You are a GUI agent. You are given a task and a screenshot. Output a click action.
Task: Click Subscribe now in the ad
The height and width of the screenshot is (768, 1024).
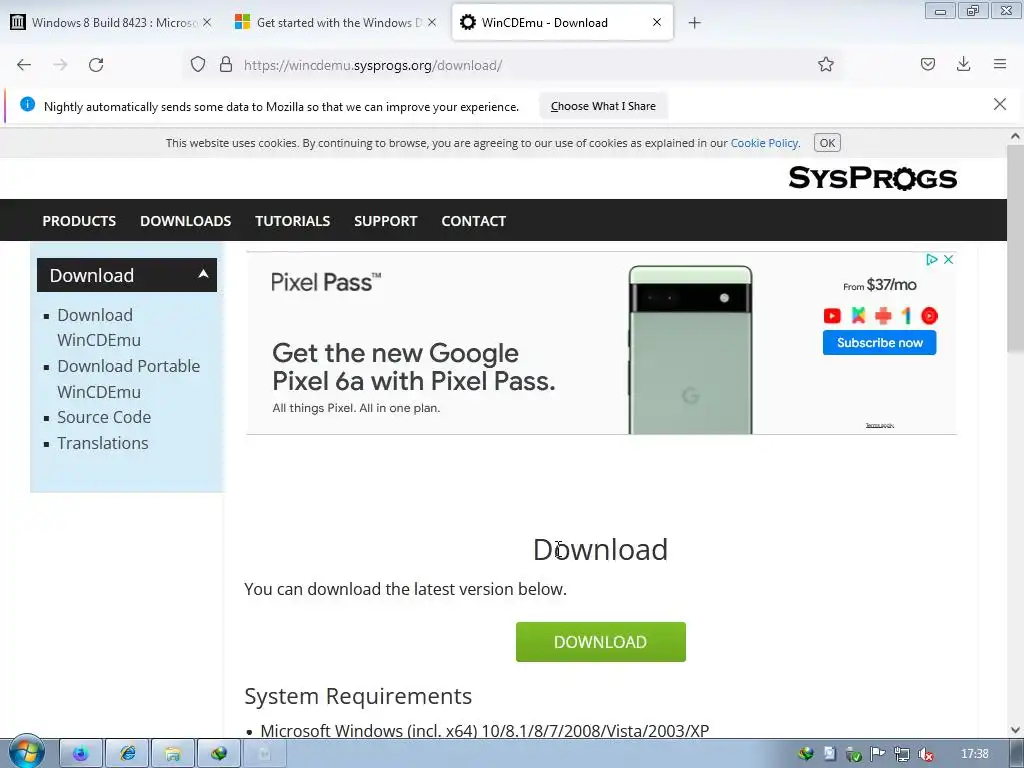[x=879, y=342]
